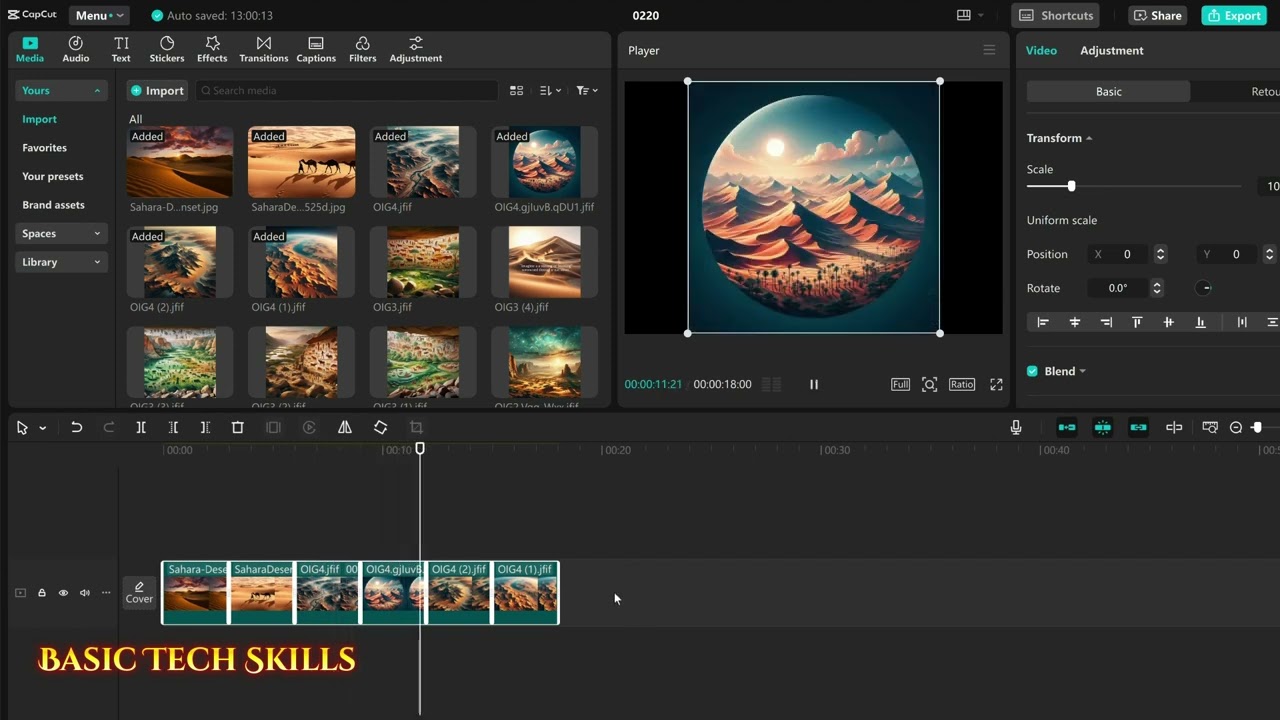The image size is (1280, 720).
Task: Delete right of the playhead
Action: click(205, 427)
